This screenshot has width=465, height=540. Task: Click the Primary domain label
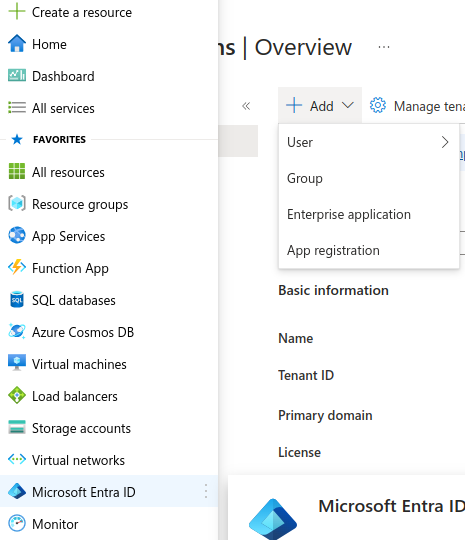point(325,415)
